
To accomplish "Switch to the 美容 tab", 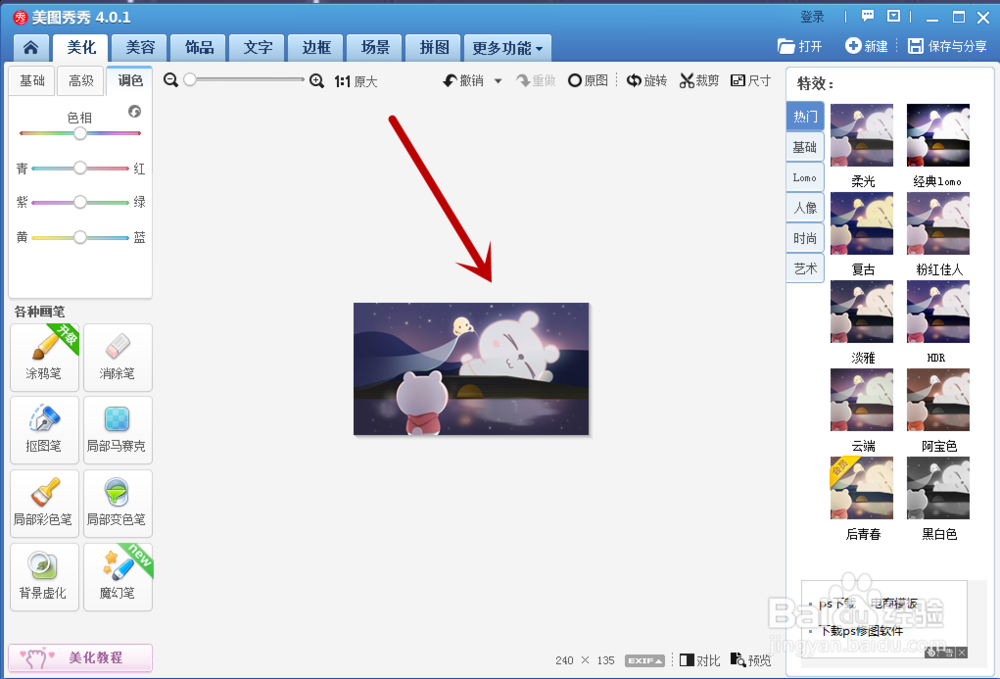I will coord(140,48).
